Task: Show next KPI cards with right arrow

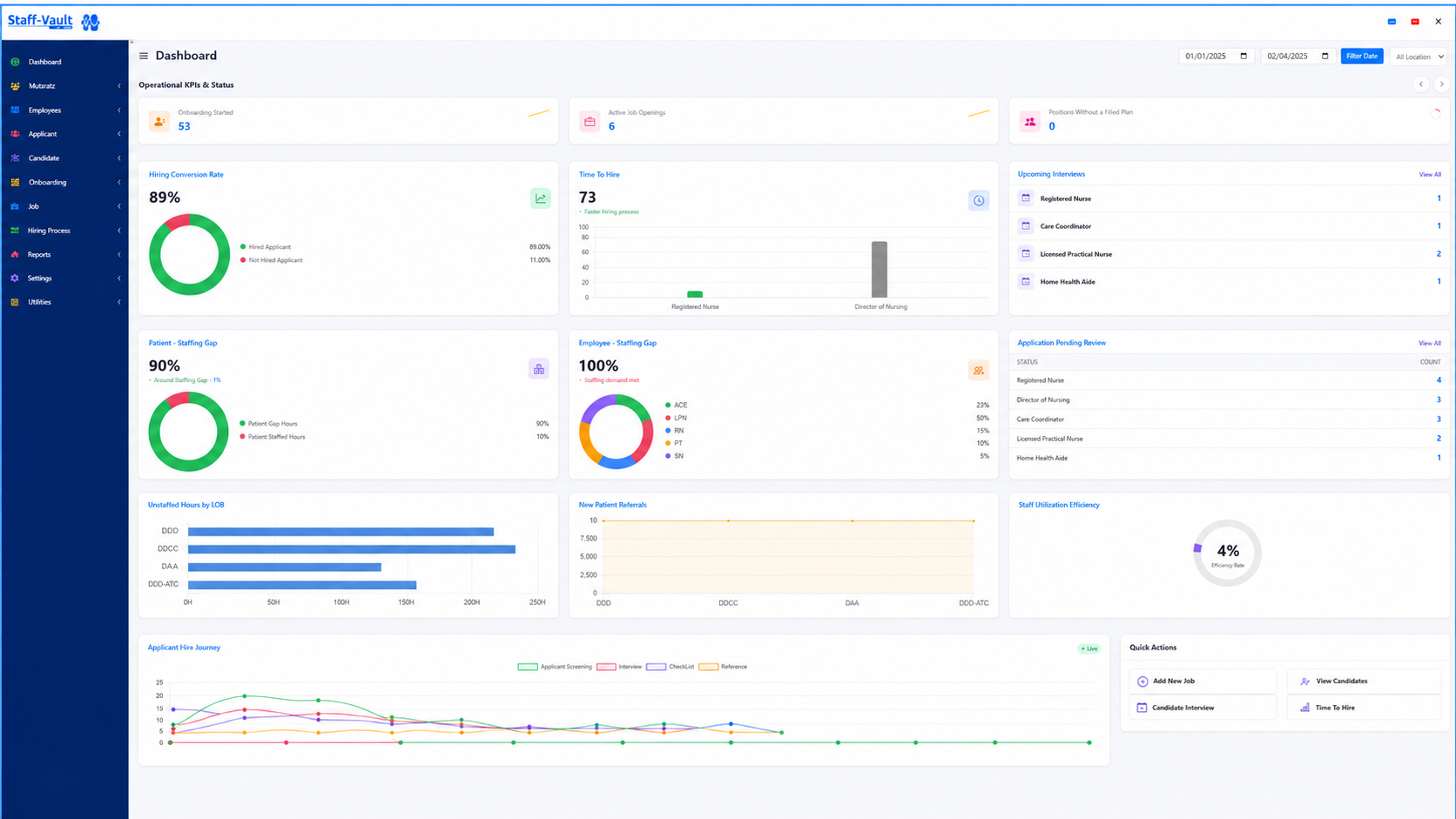Action: pyautogui.click(x=1441, y=84)
